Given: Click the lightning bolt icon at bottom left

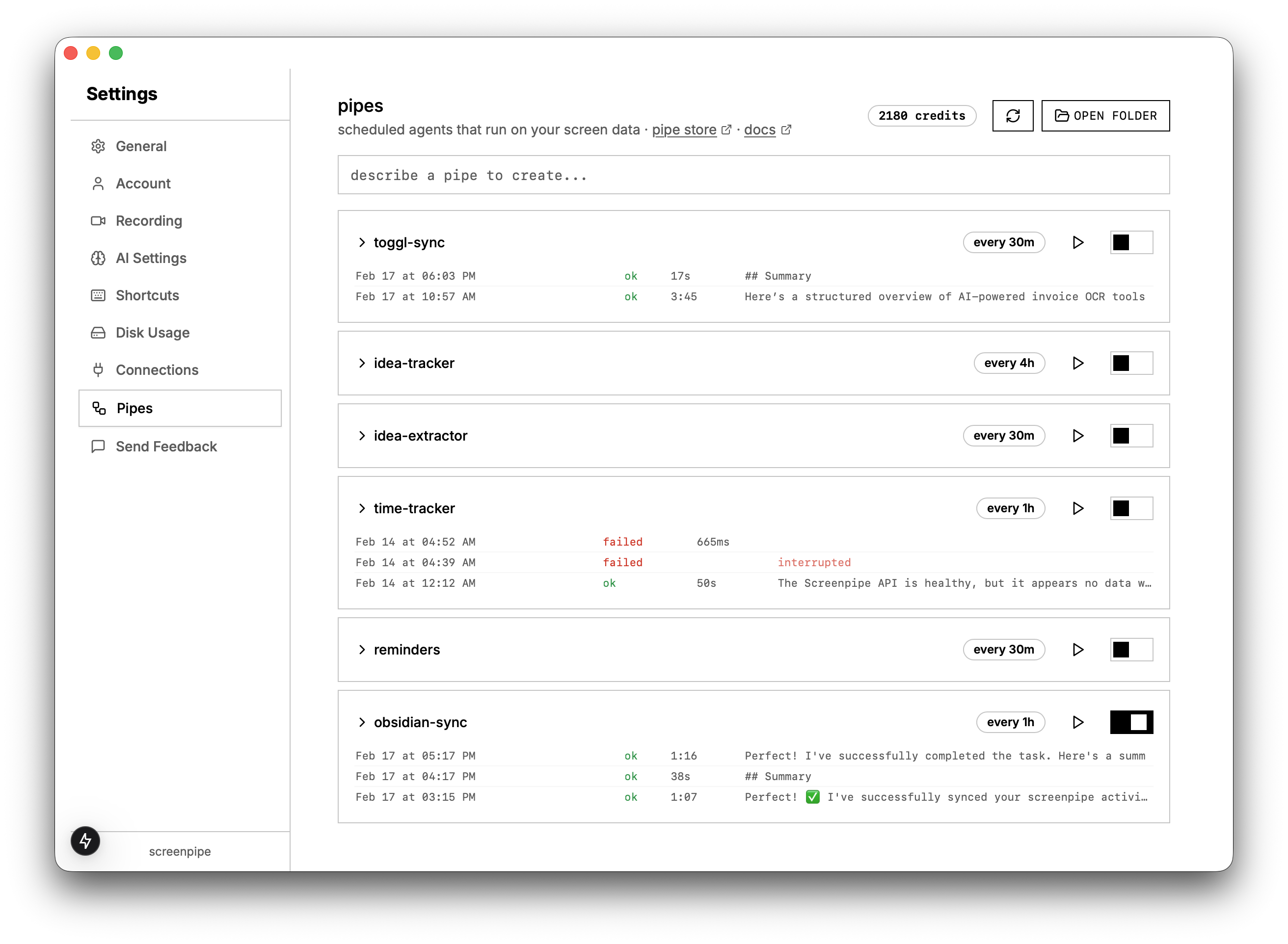Looking at the screenshot, I should coord(85,840).
